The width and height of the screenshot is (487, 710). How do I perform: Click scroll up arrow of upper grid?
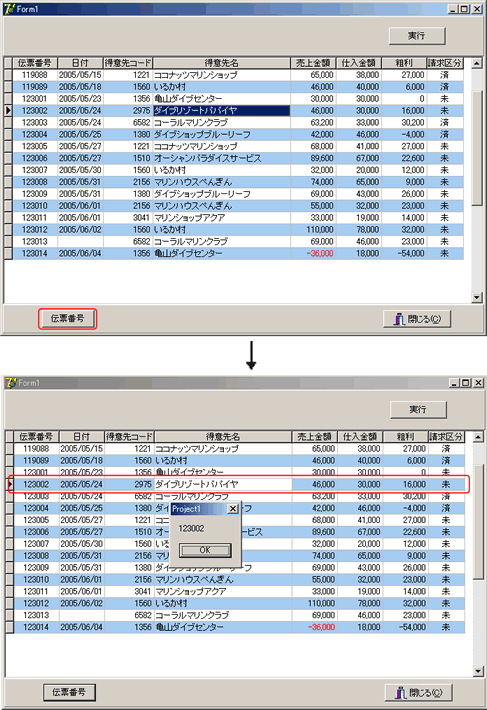pos(477,63)
